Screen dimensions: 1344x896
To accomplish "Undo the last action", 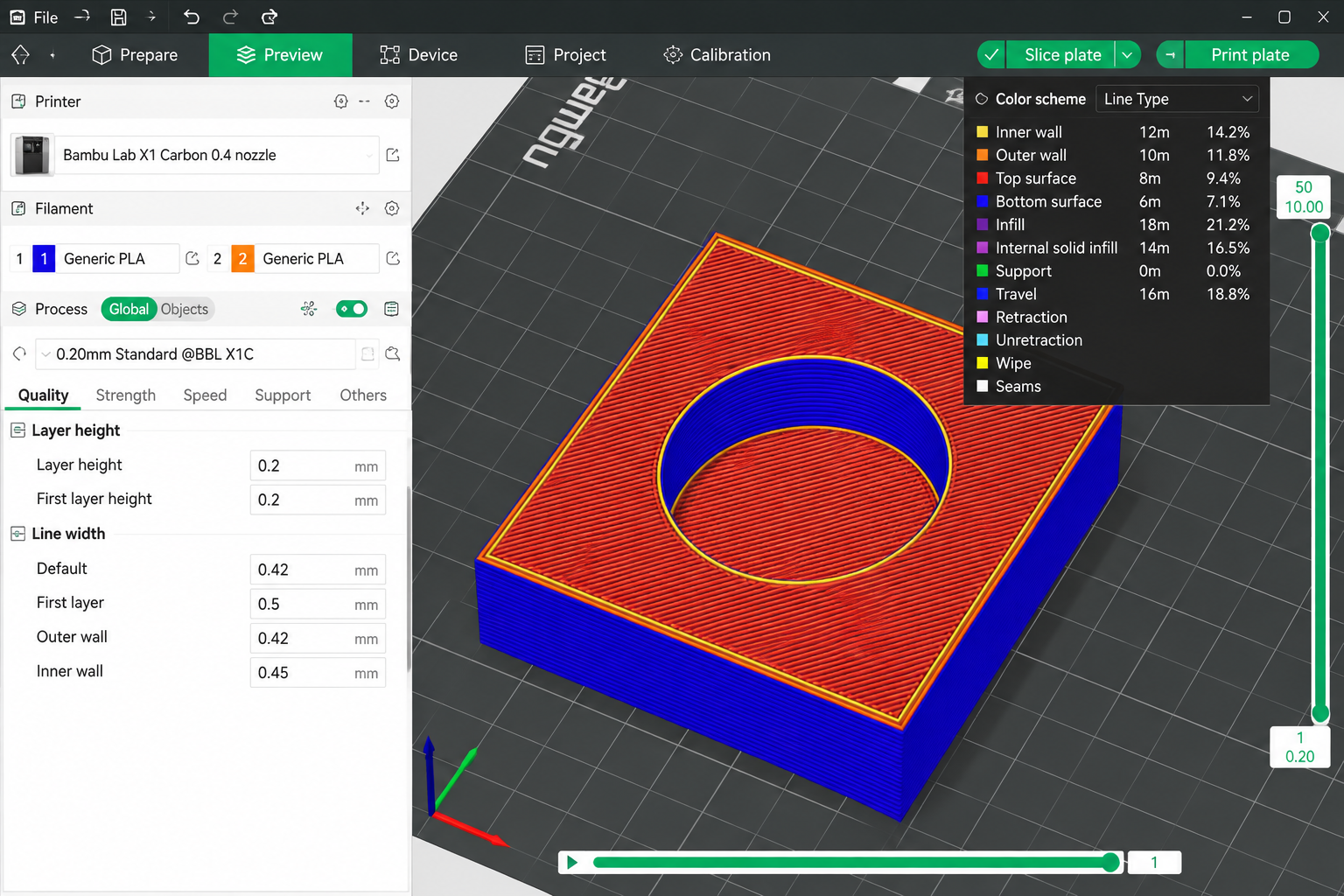I will (192, 17).
